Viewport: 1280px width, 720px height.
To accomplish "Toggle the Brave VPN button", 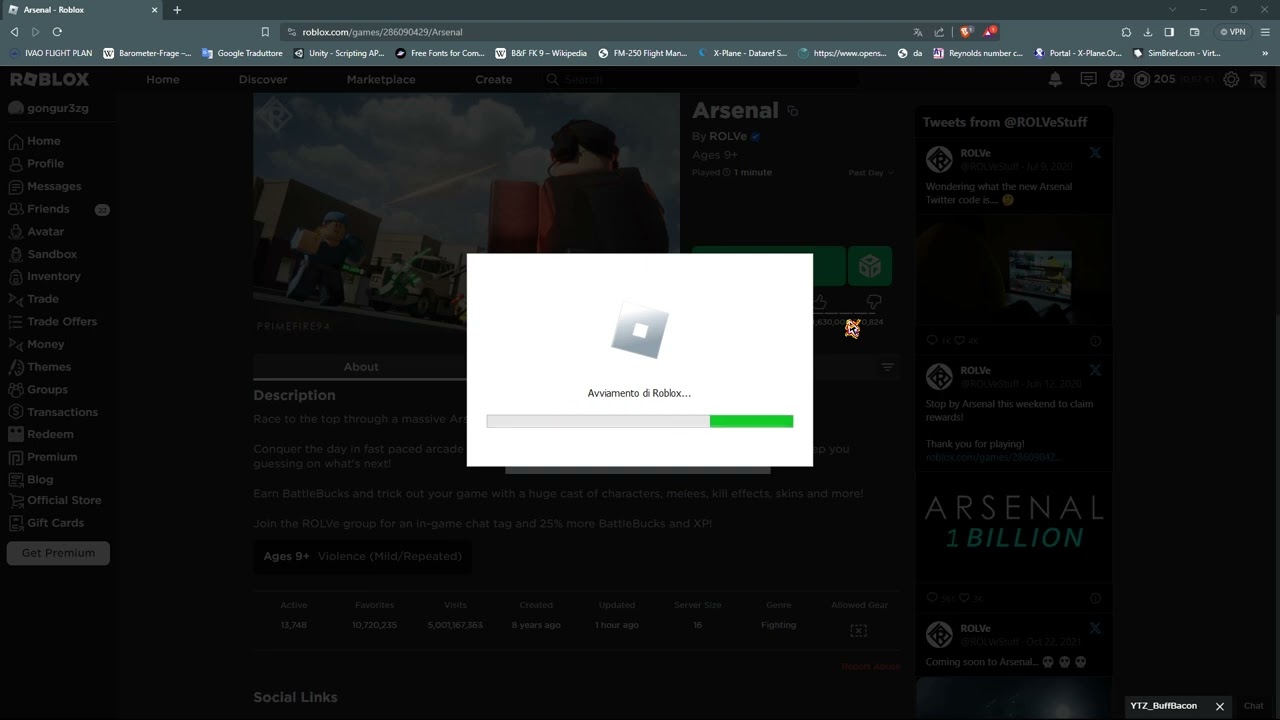I will [1233, 32].
